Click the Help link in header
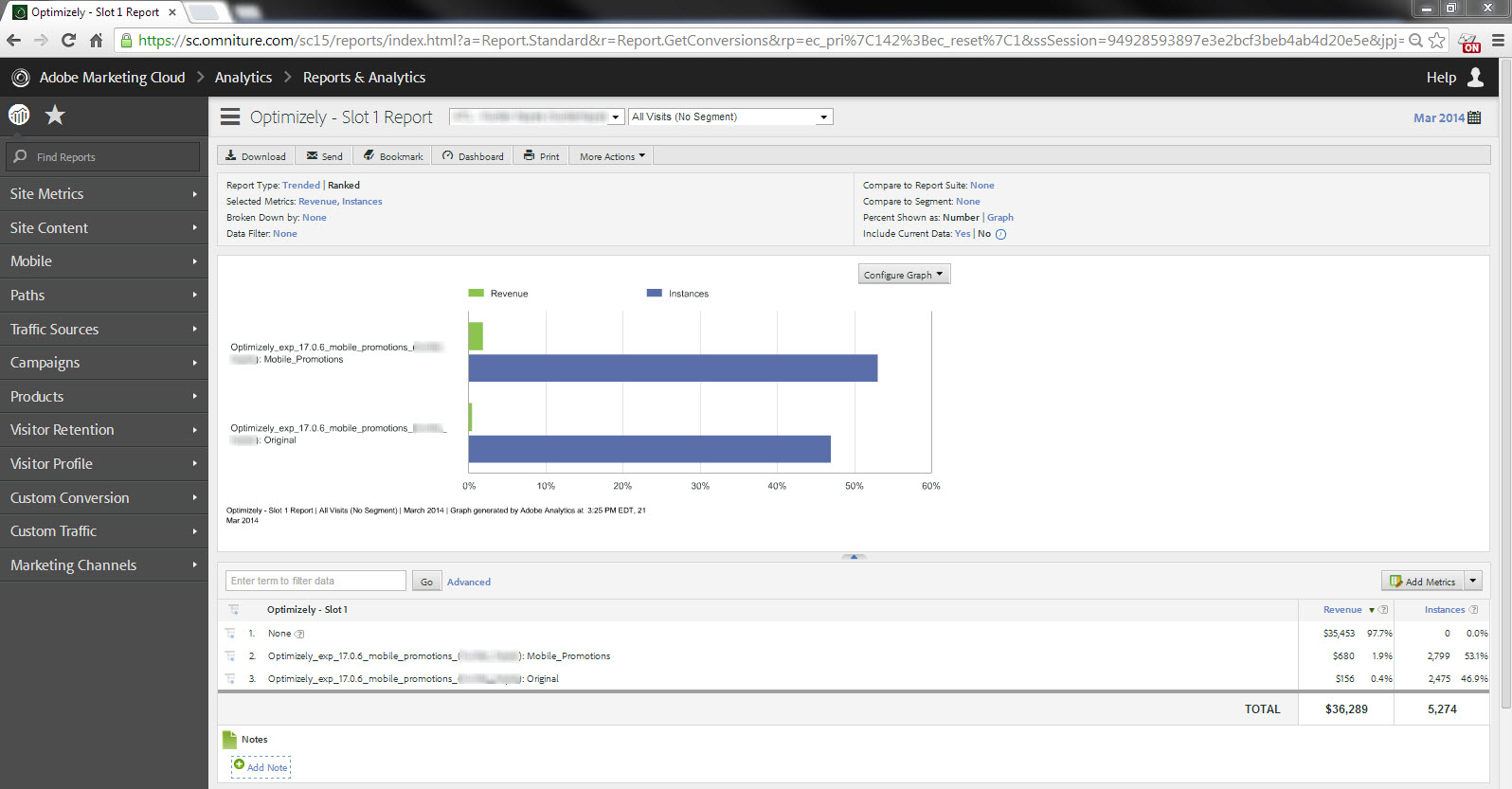 (1441, 78)
